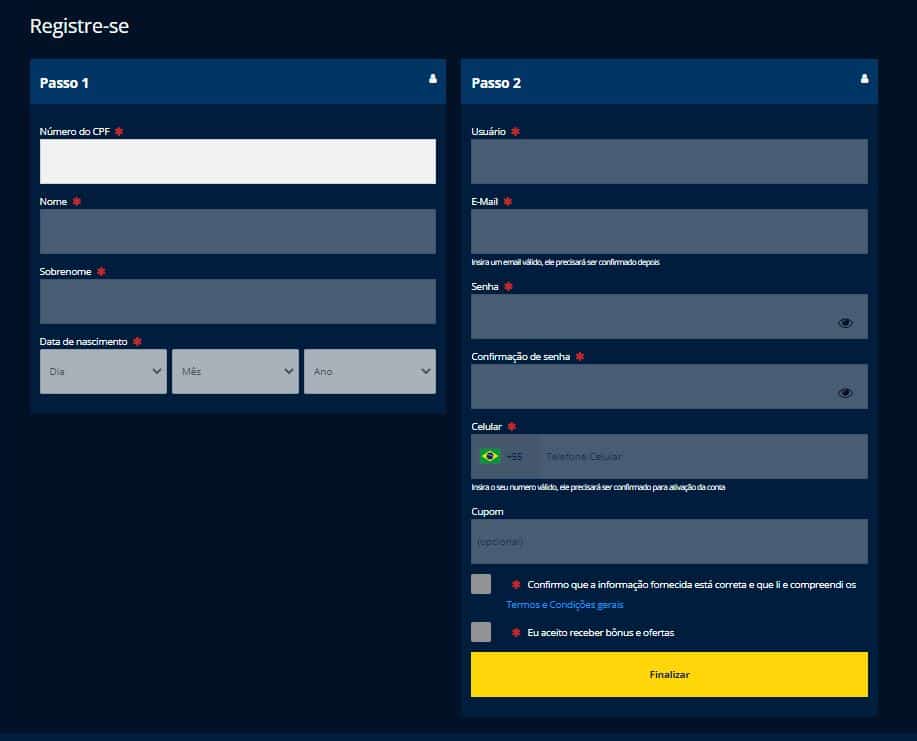
Task: Click the user icon in Passo 2 header
Action: [865, 79]
